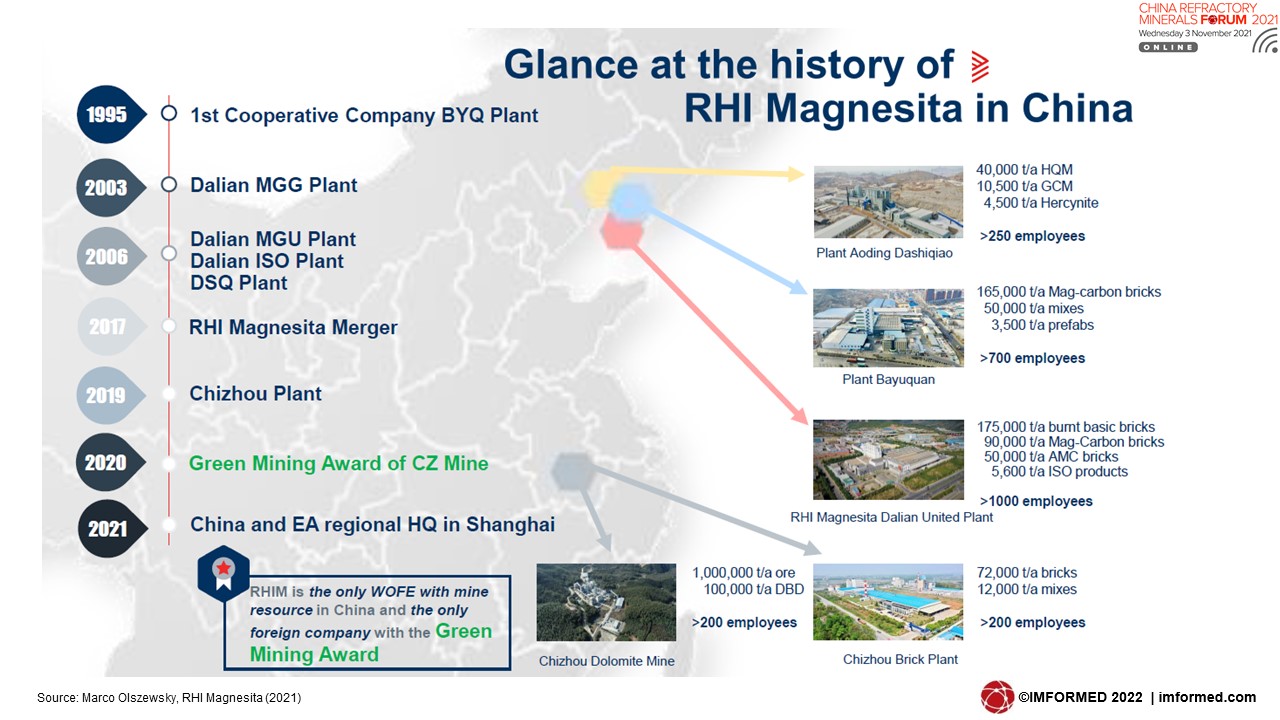Click the Green Mining Award callout box text

point(371,623)
